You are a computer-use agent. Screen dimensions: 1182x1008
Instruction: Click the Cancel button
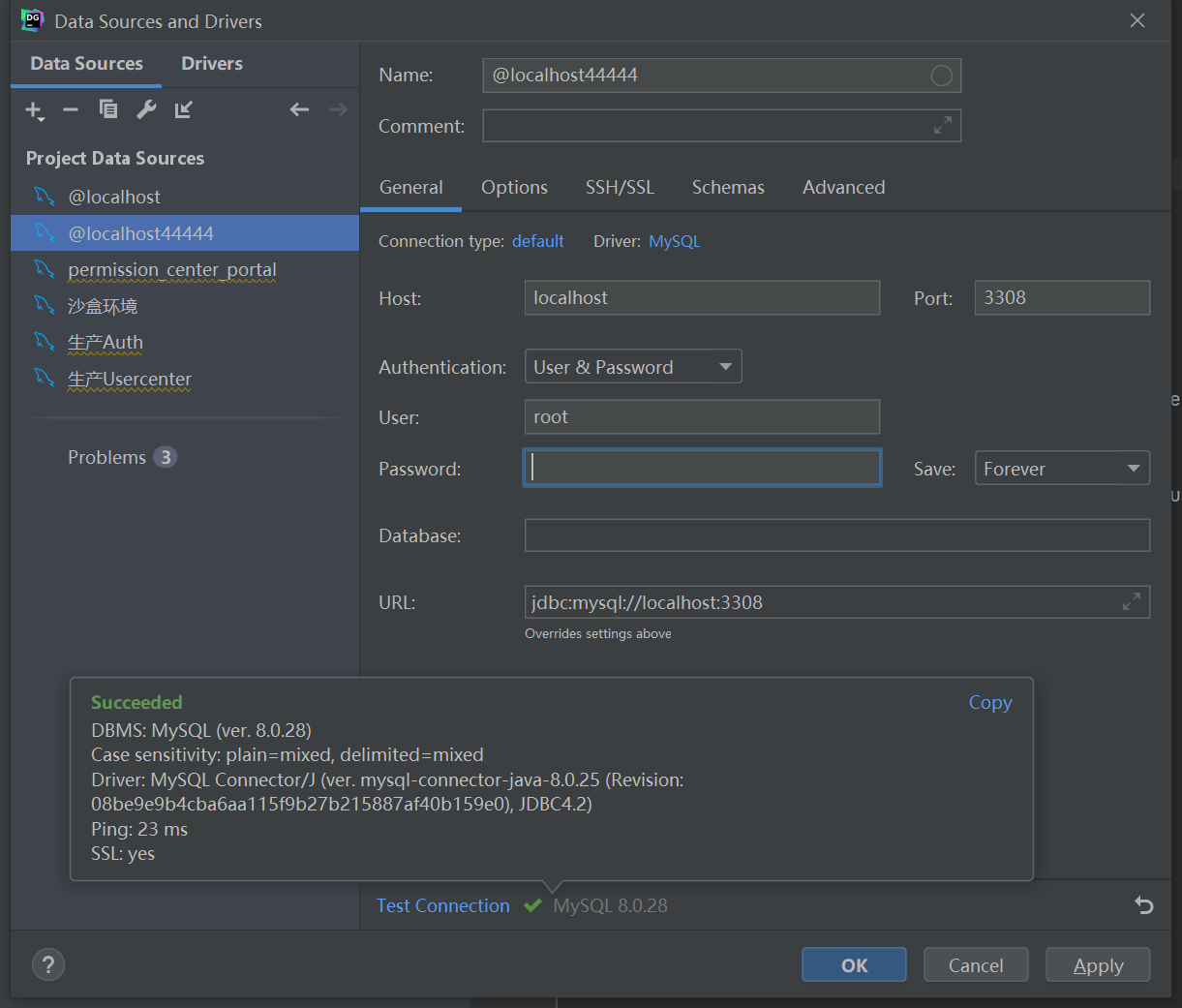pos(976,965)
